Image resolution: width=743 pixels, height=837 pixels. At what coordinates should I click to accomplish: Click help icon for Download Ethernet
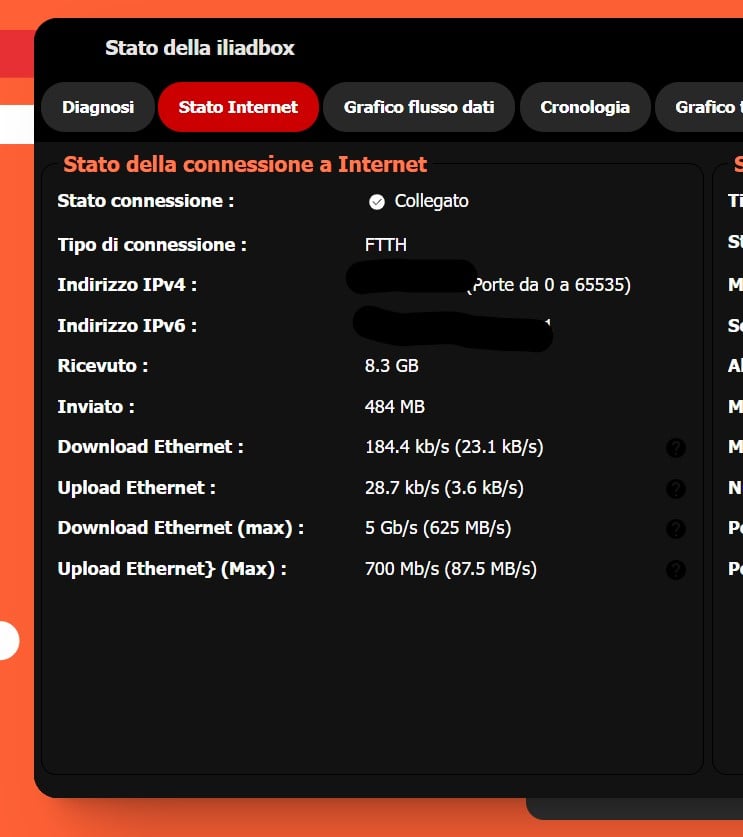click(676, 447)
